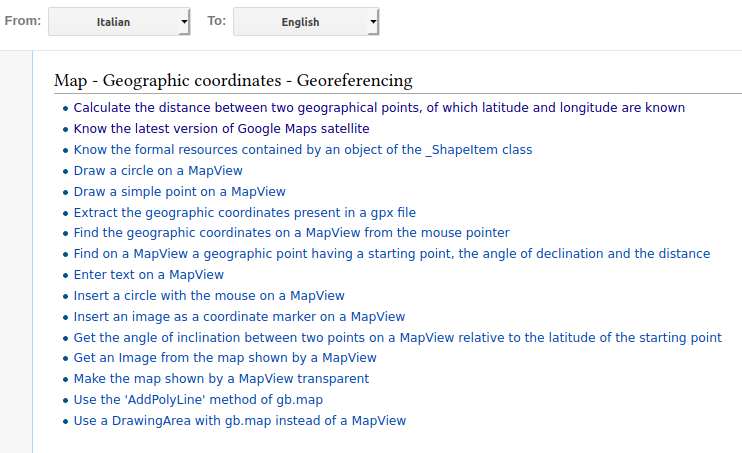The height and width of the screenshot is (453, 742).
Task: Open 'Draw a simple point on a MapView'
Action: click(x=179, y=192)
